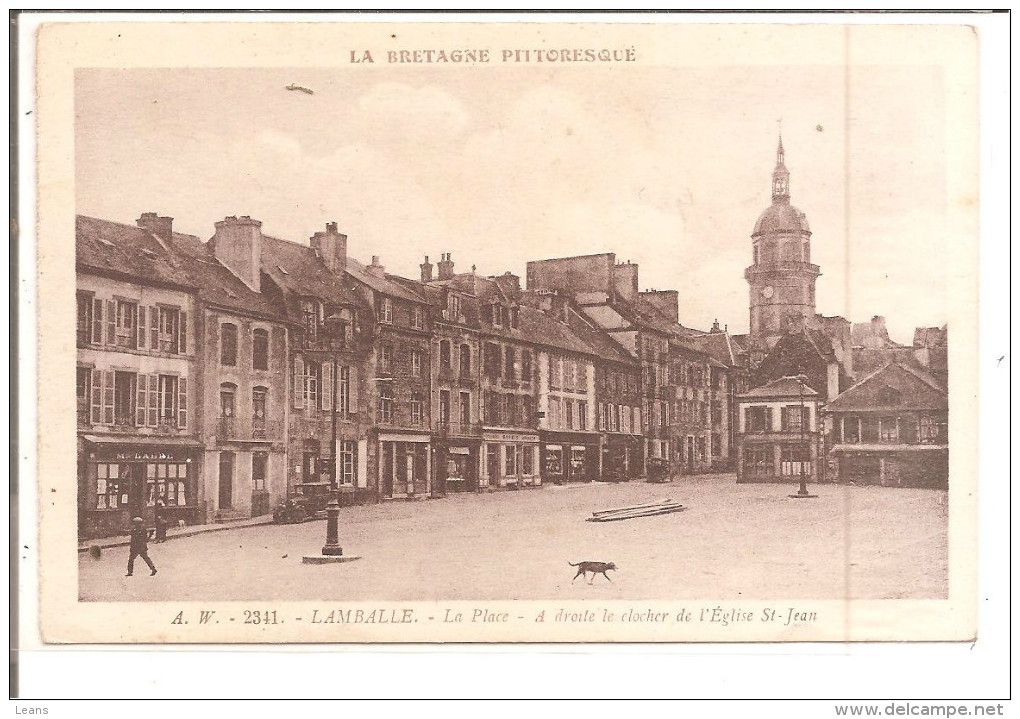Select the 'LAMBALLE' caption text
1020x719 pixels.
[363, 617]
